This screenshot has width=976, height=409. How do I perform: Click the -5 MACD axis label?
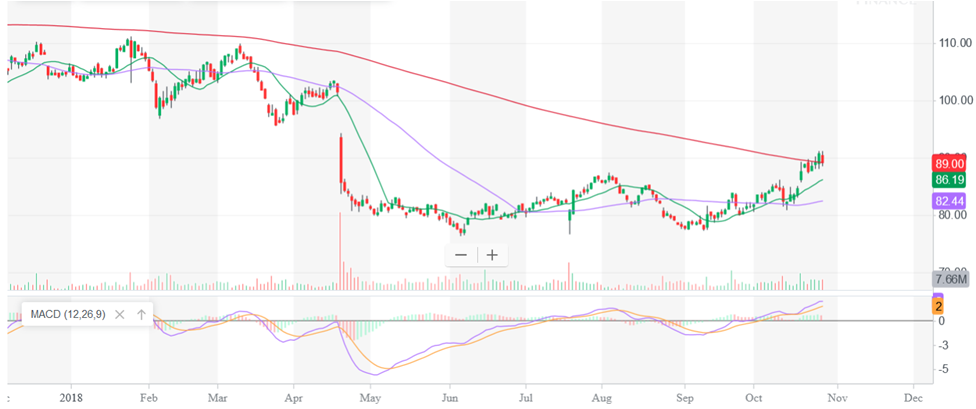(940, 369)
